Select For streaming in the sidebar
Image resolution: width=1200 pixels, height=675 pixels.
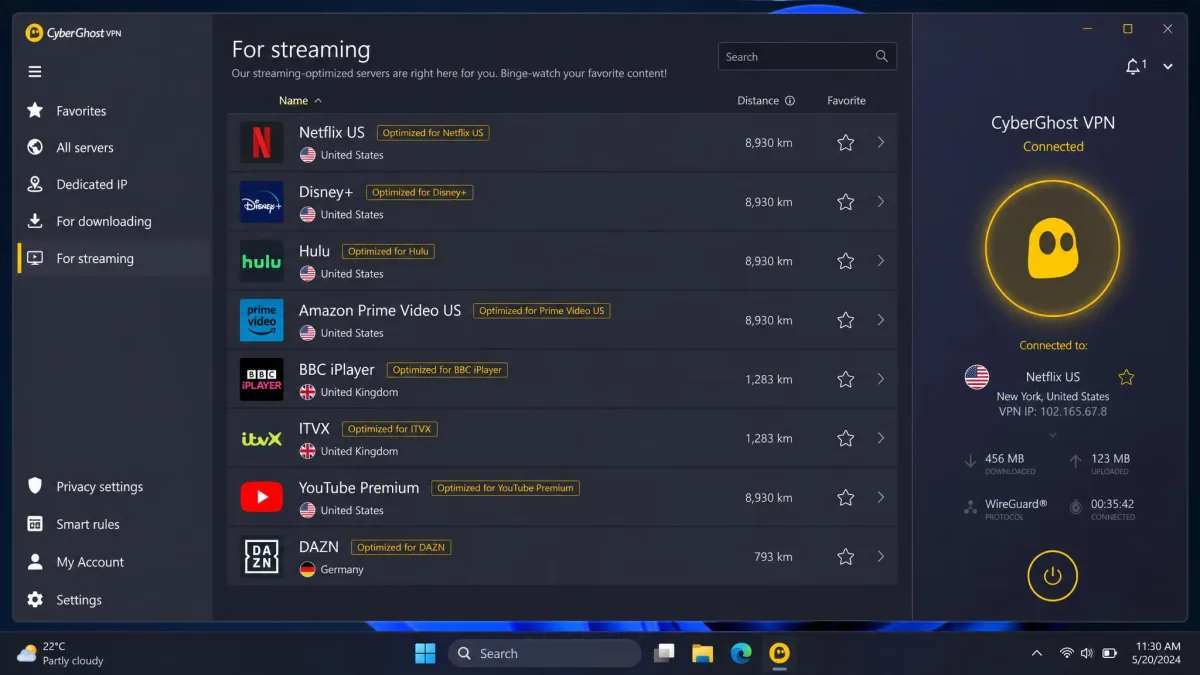pos(112,258)
